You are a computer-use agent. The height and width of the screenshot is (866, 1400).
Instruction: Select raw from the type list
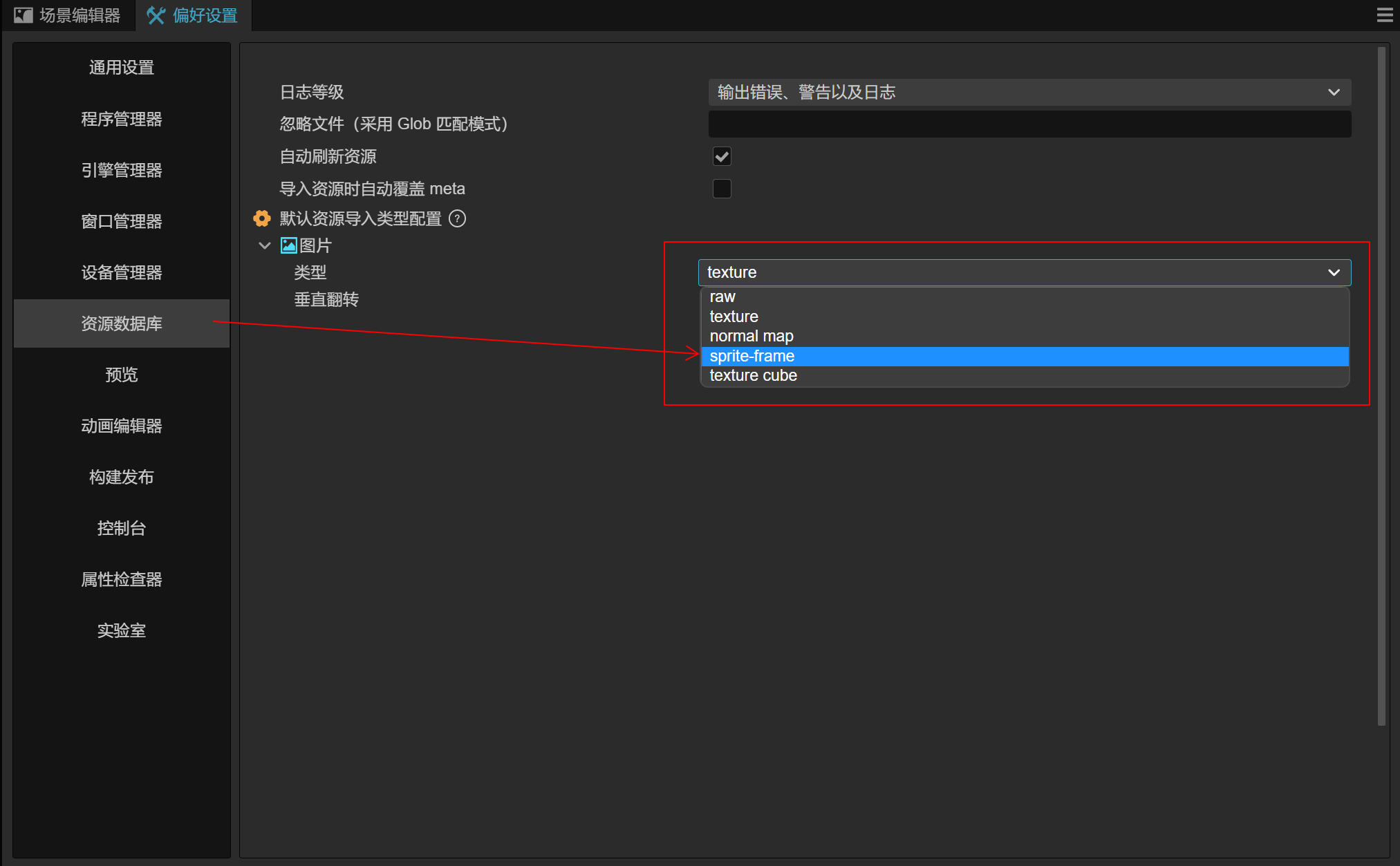tap(1025, 296)
